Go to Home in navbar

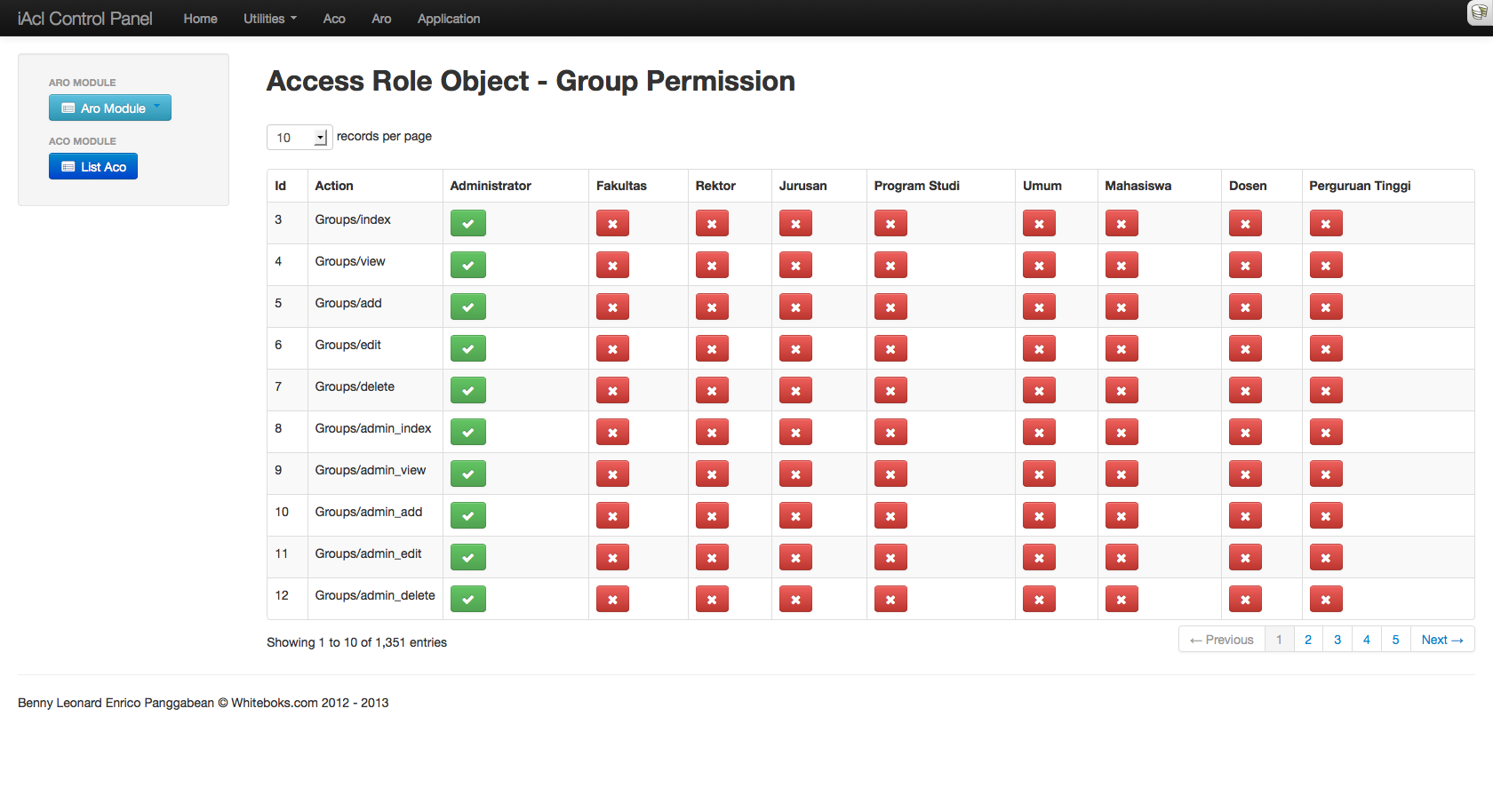click(200, 19)
